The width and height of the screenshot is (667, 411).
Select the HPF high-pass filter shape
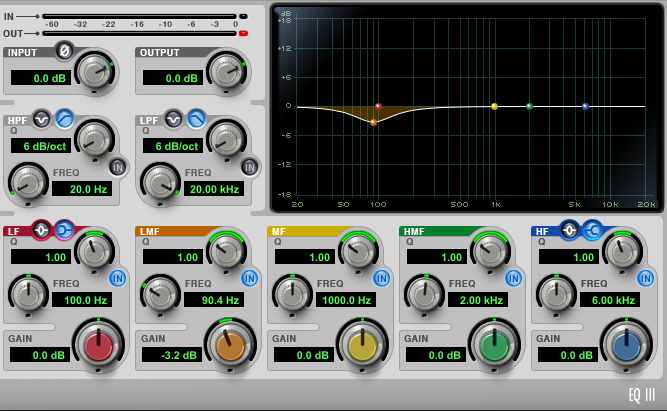[x=64, y=118]
